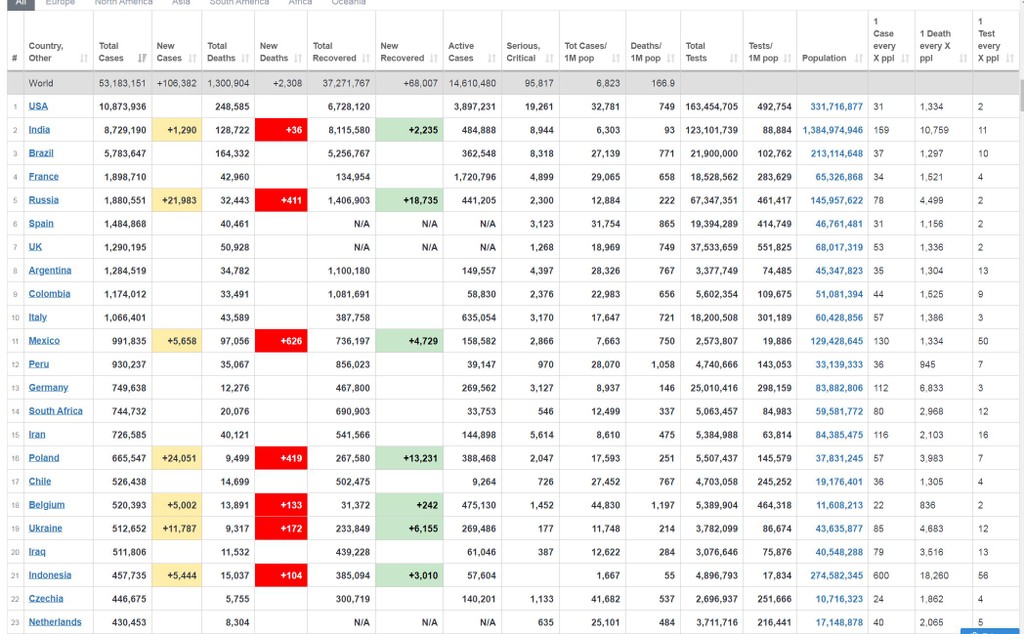Open the South America tab
The image size is (1024, 634).
[x=239, y=3]
